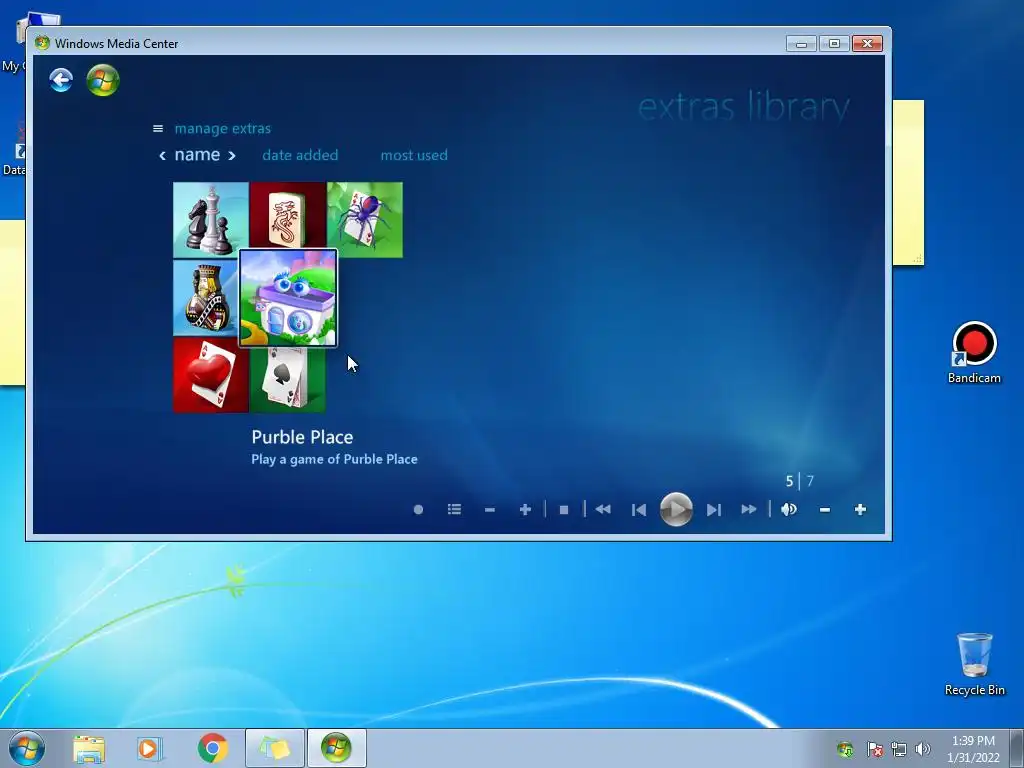Maximize the Windows Media Center window

pos(834,44)
